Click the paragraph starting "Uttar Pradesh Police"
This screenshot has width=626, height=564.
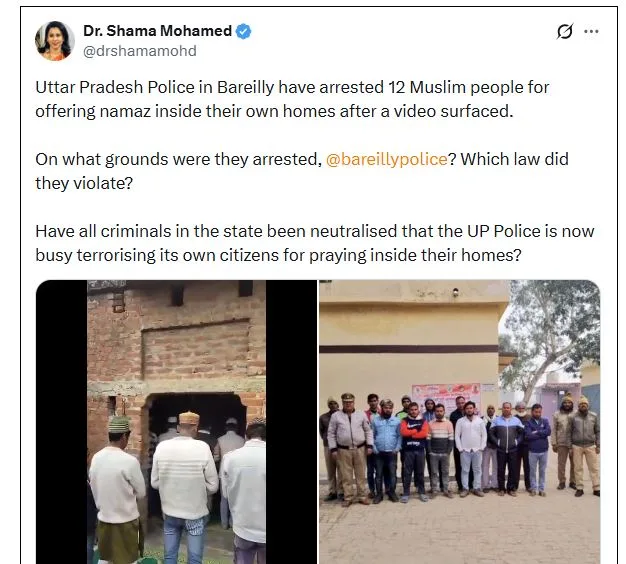pyautogui.click(x=292, y=99)
